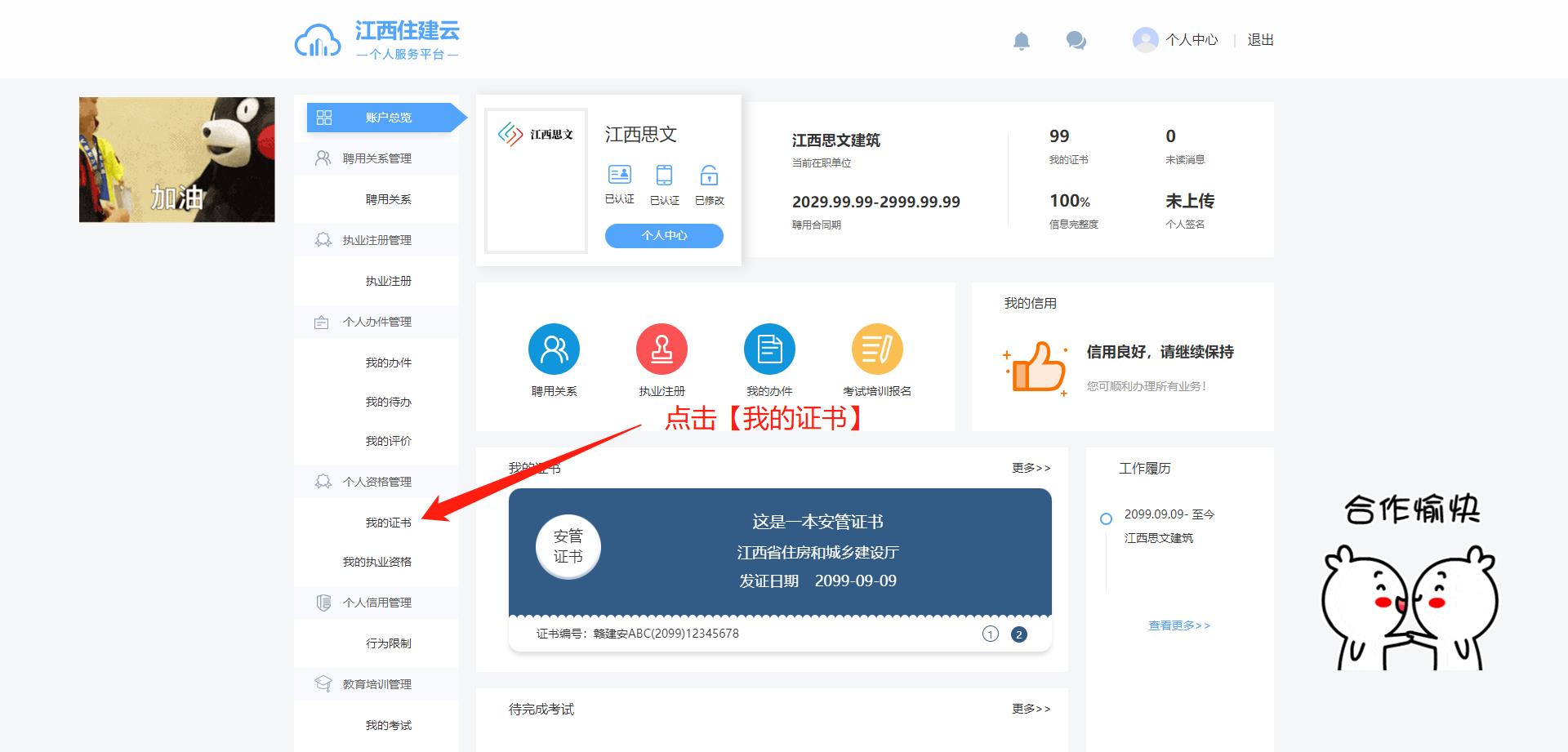Click the 退出 logout link
The image size is (1568, 752).
click(x=1260, y=40)
